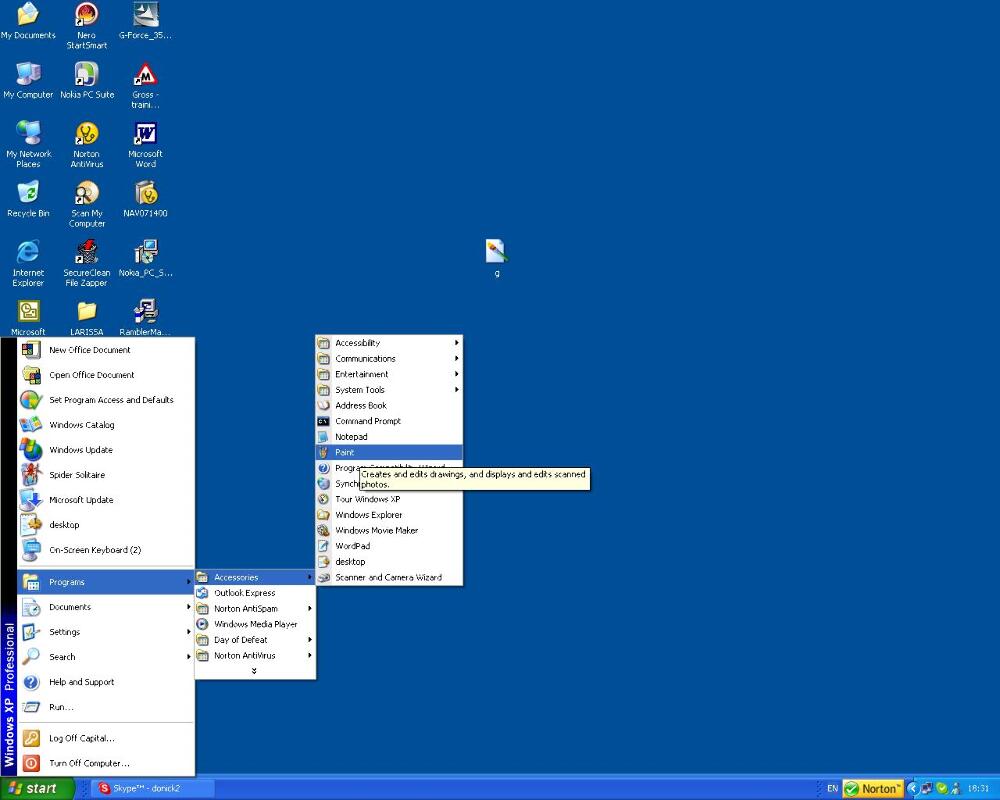Launch Nero StartSmart from the desktop
Image resolution: width=1000 pixels, height=800 pixels.
(87, 26)
